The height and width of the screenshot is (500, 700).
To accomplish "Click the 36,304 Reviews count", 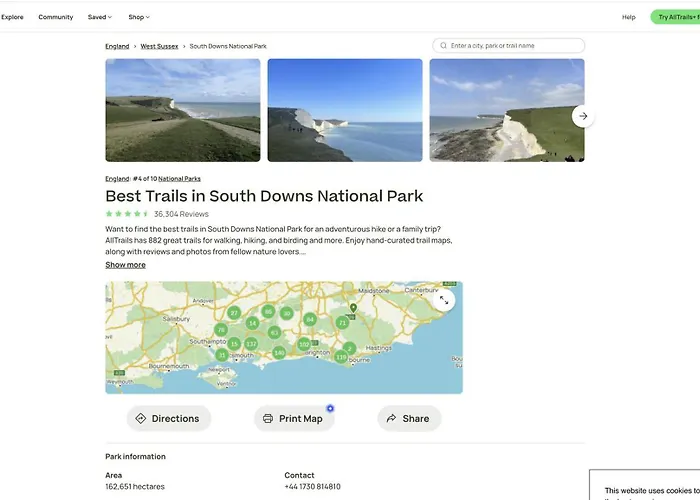I will [x=181, y=214].
